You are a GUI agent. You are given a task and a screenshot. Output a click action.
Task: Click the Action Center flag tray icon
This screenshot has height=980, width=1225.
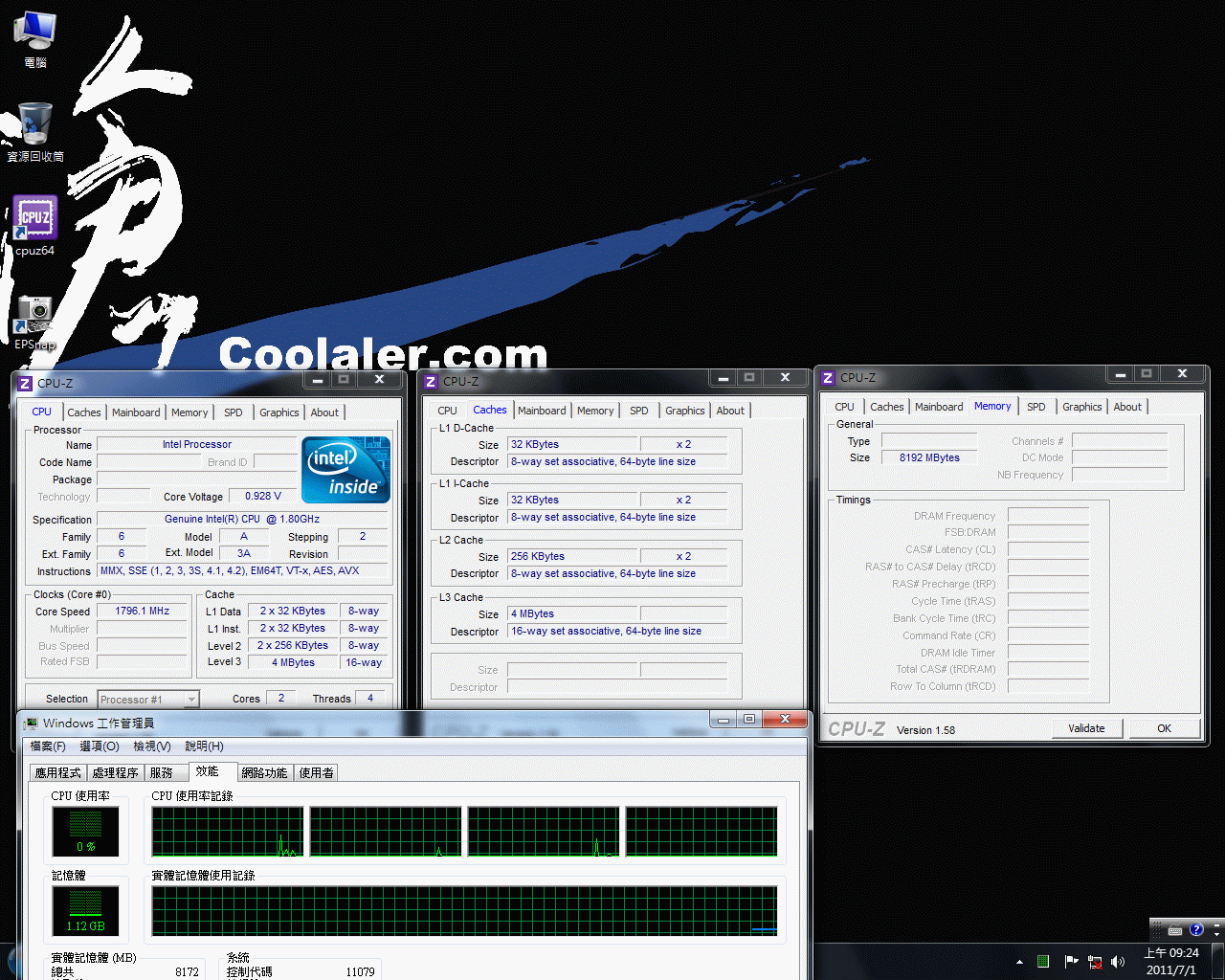(x=1070, y=962)
